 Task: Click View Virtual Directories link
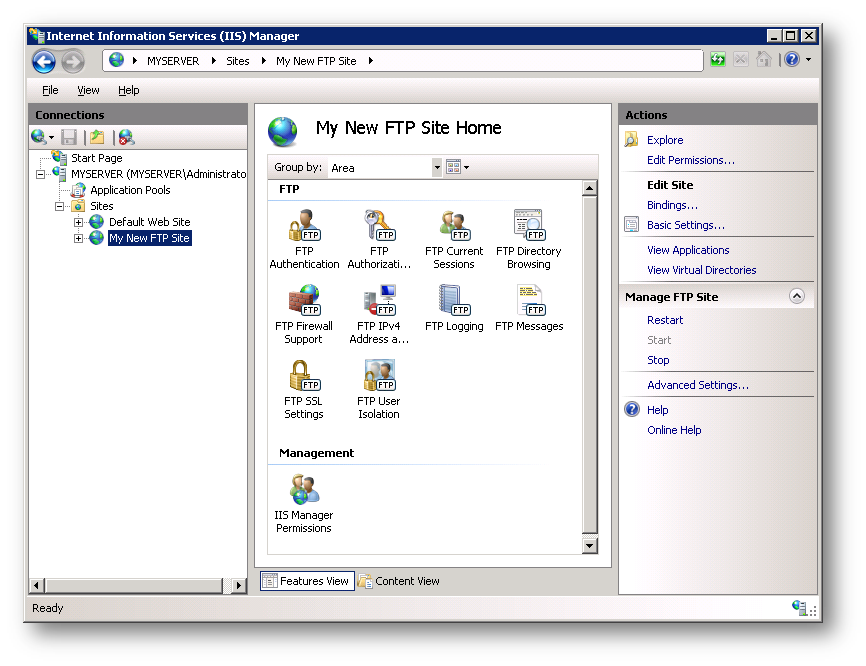(x=701, y=270)
